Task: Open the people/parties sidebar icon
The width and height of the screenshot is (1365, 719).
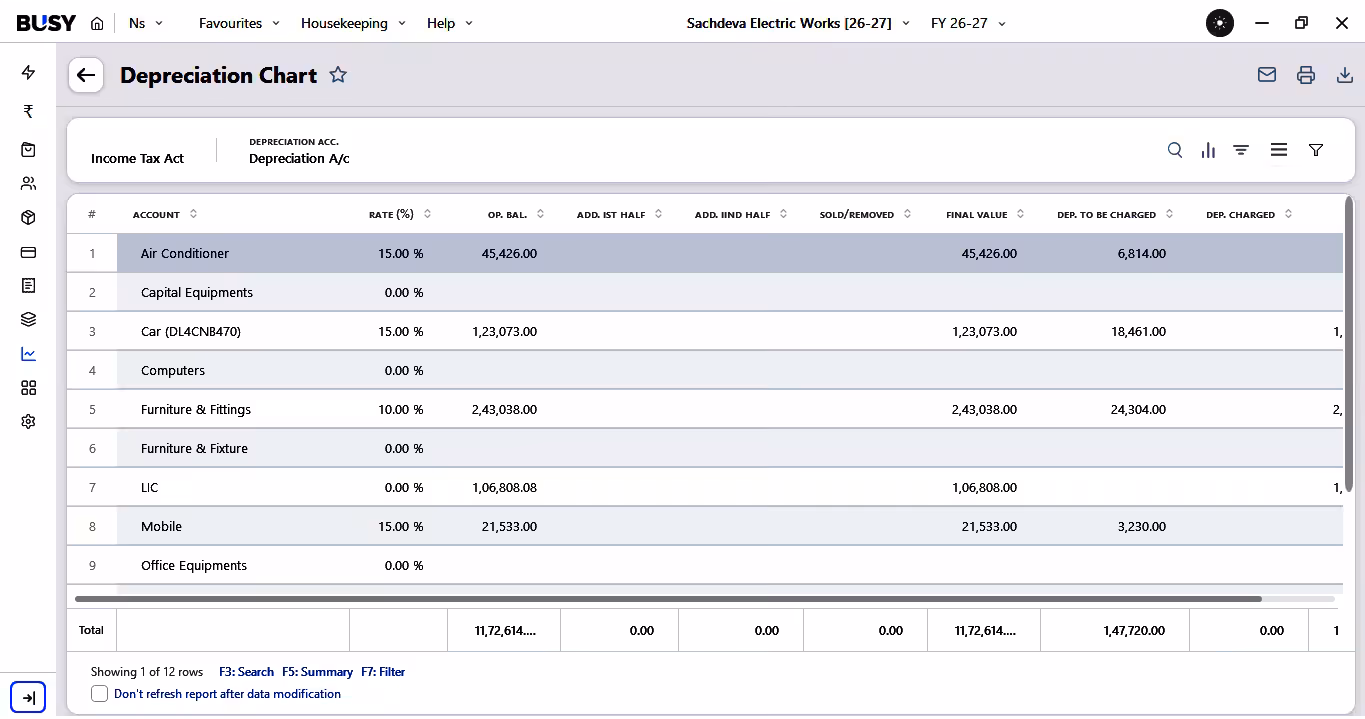Action: click(28, 183)
